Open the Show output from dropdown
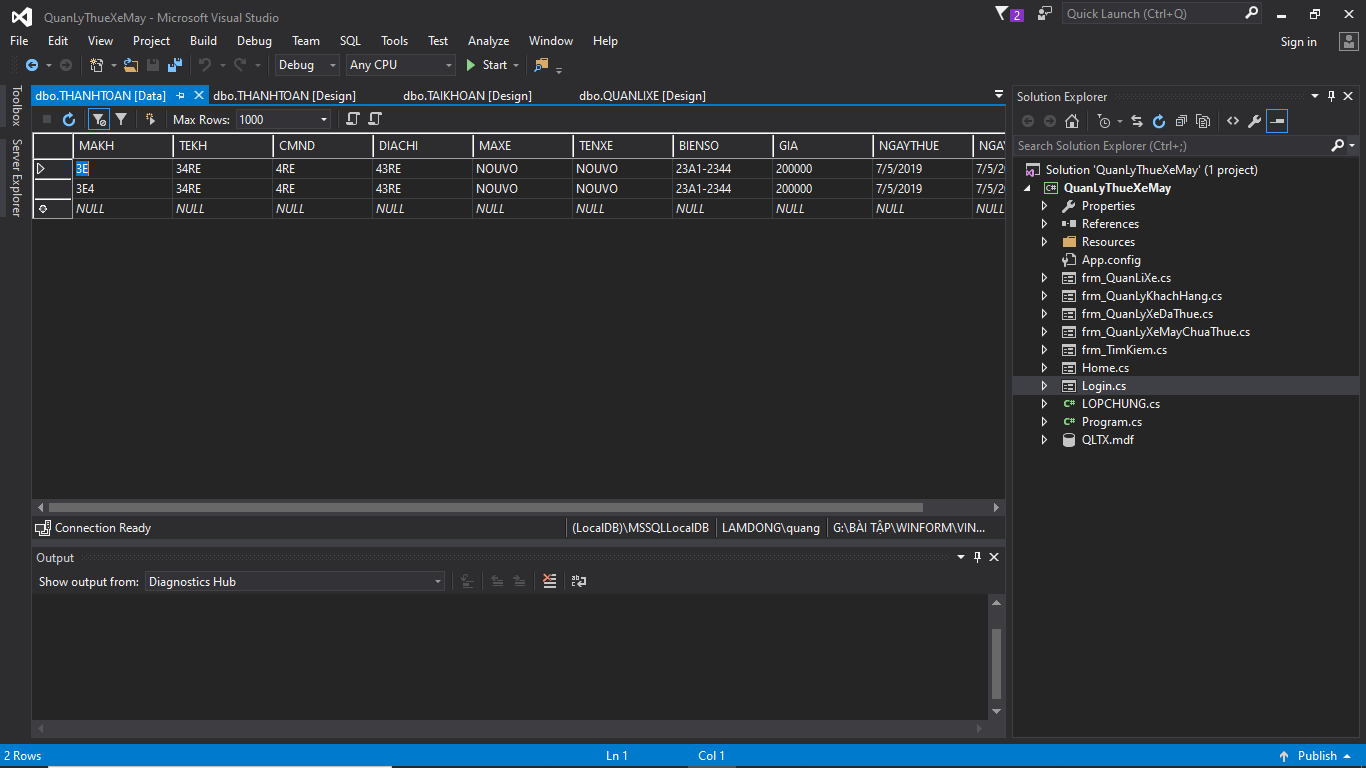 (295, 581)
